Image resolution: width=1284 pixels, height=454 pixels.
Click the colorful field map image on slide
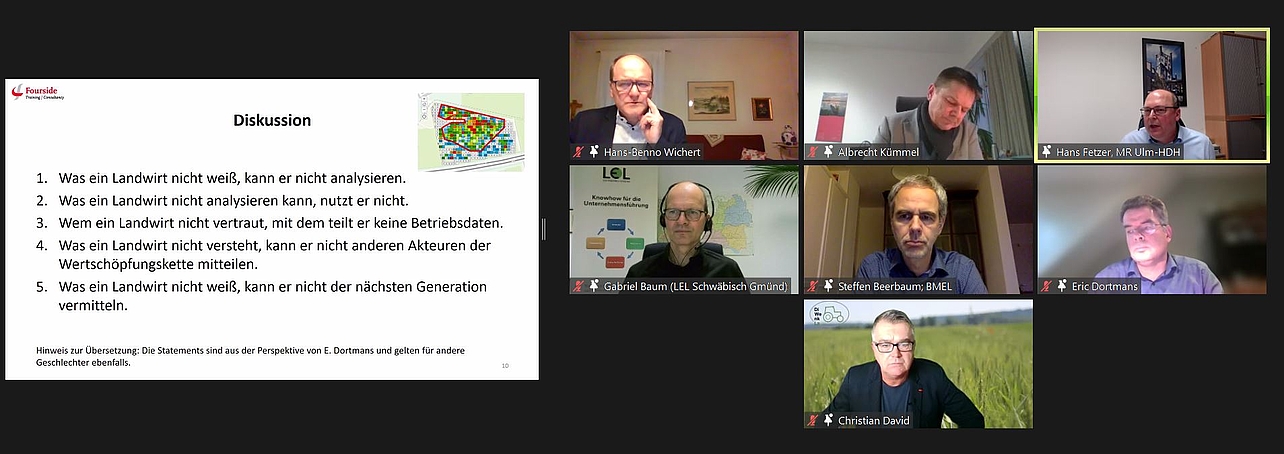470,133
